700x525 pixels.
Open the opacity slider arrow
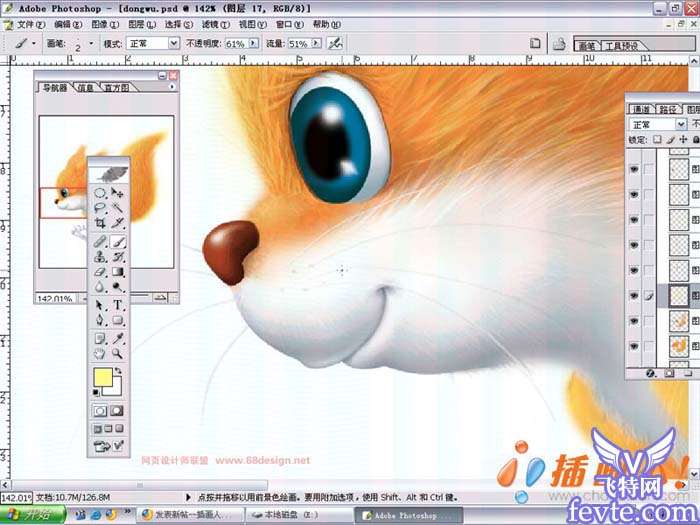(254, 43)
